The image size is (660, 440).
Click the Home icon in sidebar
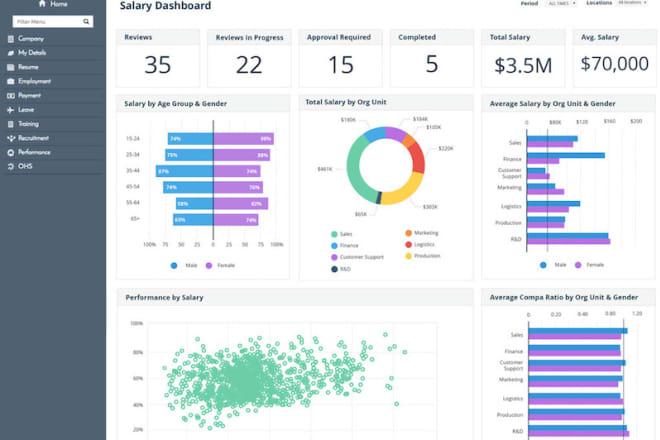(42, 4)
